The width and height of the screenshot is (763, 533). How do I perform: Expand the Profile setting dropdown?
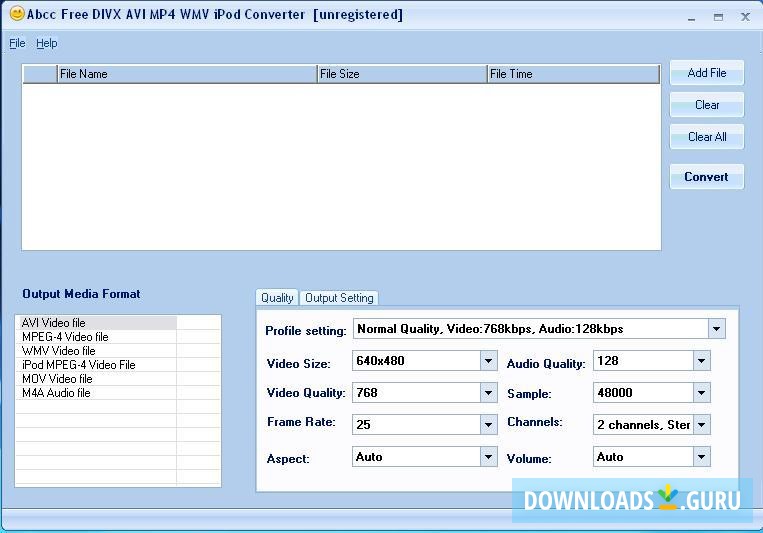tap(716, 329)
